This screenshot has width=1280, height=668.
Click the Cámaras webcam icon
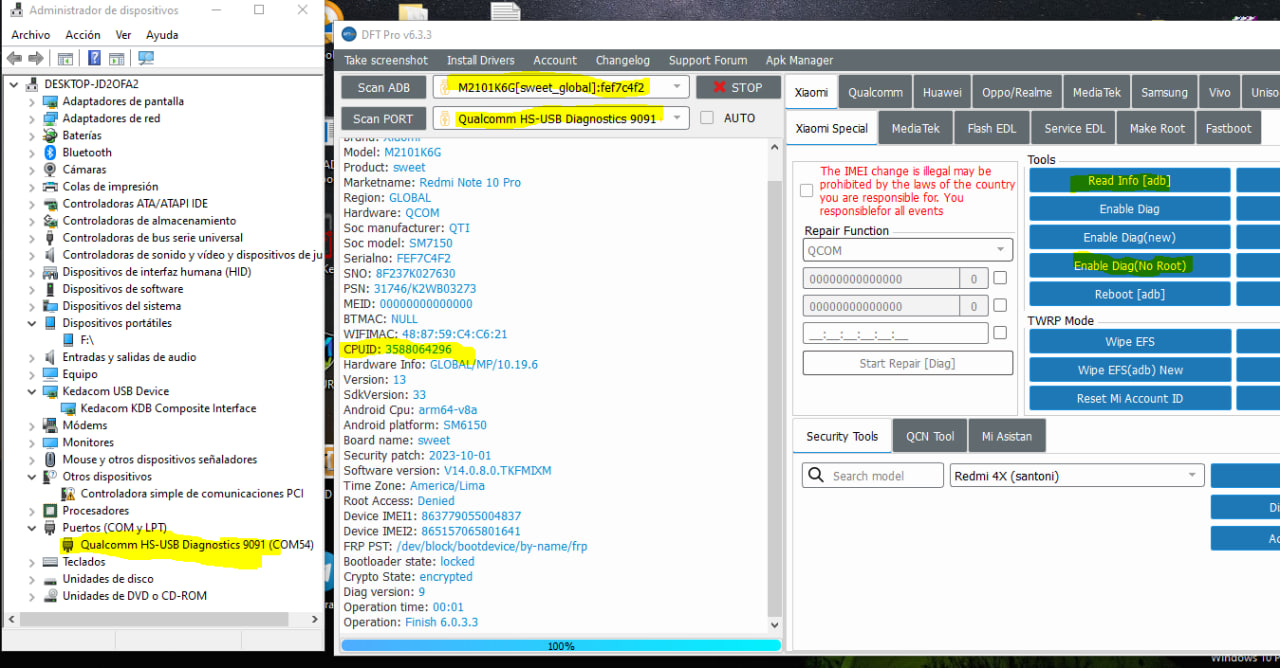point(50,169)
